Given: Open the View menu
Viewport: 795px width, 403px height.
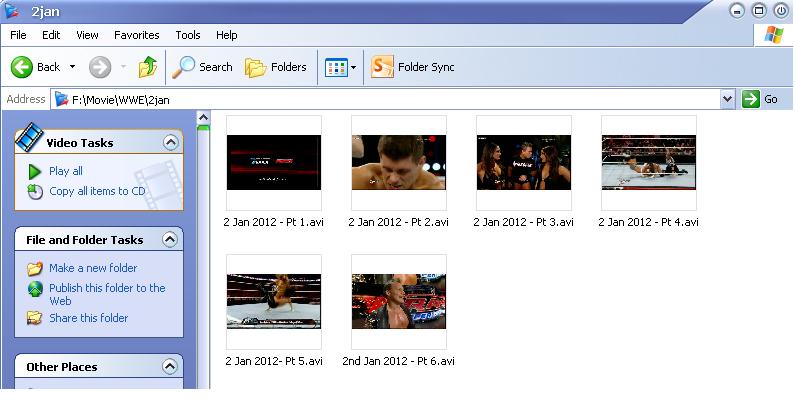Looking at the screenshot, I should point(87,35).
